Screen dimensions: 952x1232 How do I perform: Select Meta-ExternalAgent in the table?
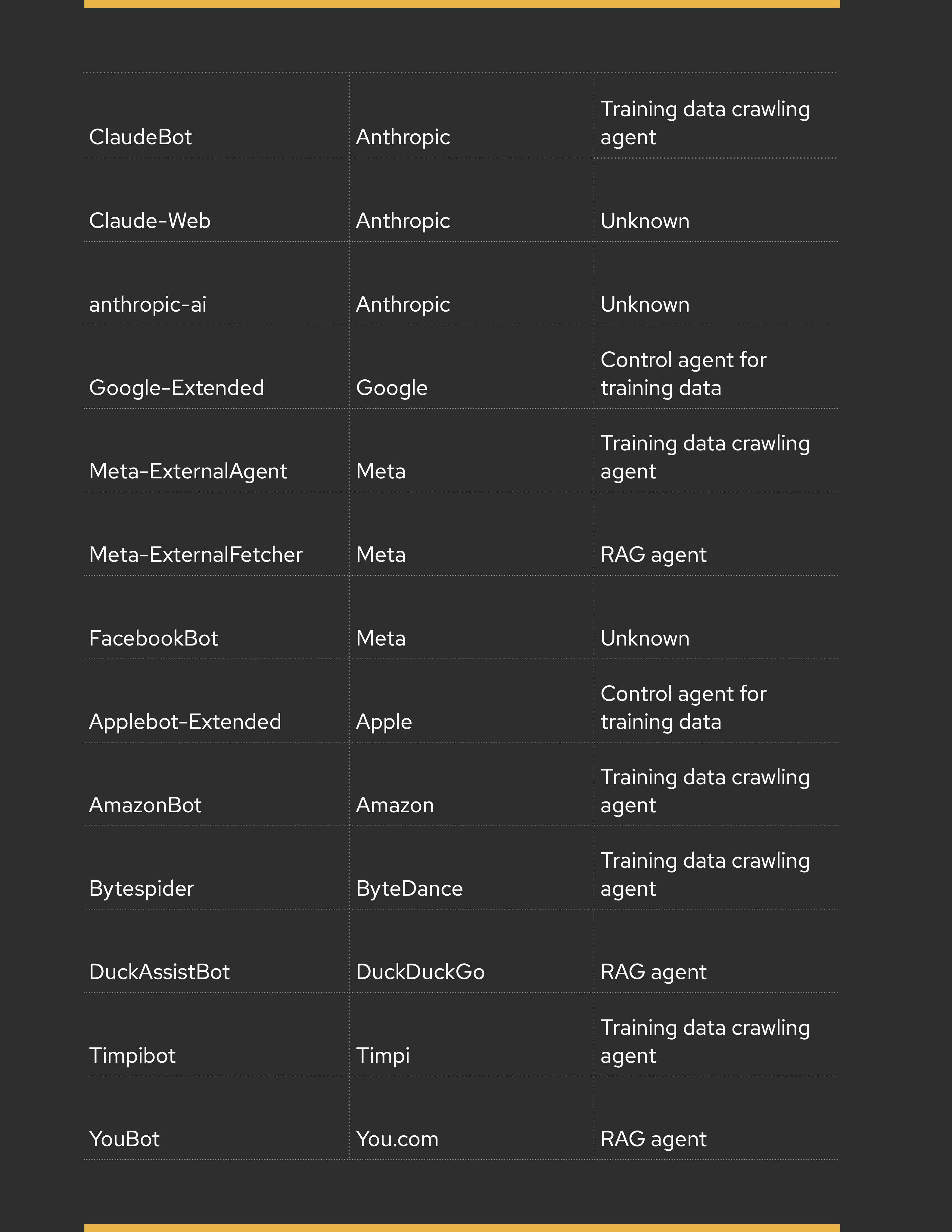[x=188, y=471]
